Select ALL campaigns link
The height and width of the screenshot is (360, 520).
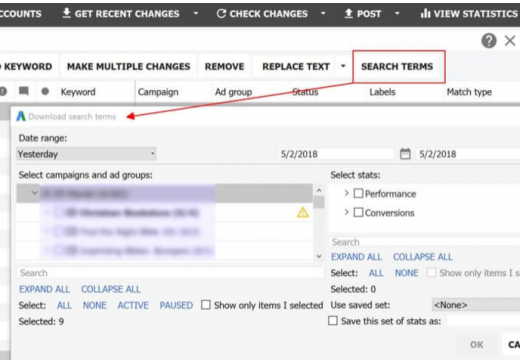coord(64,305)
